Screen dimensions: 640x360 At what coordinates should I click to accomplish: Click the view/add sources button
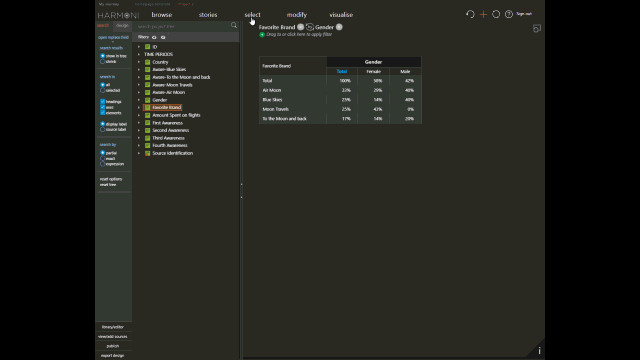[113, 337]
